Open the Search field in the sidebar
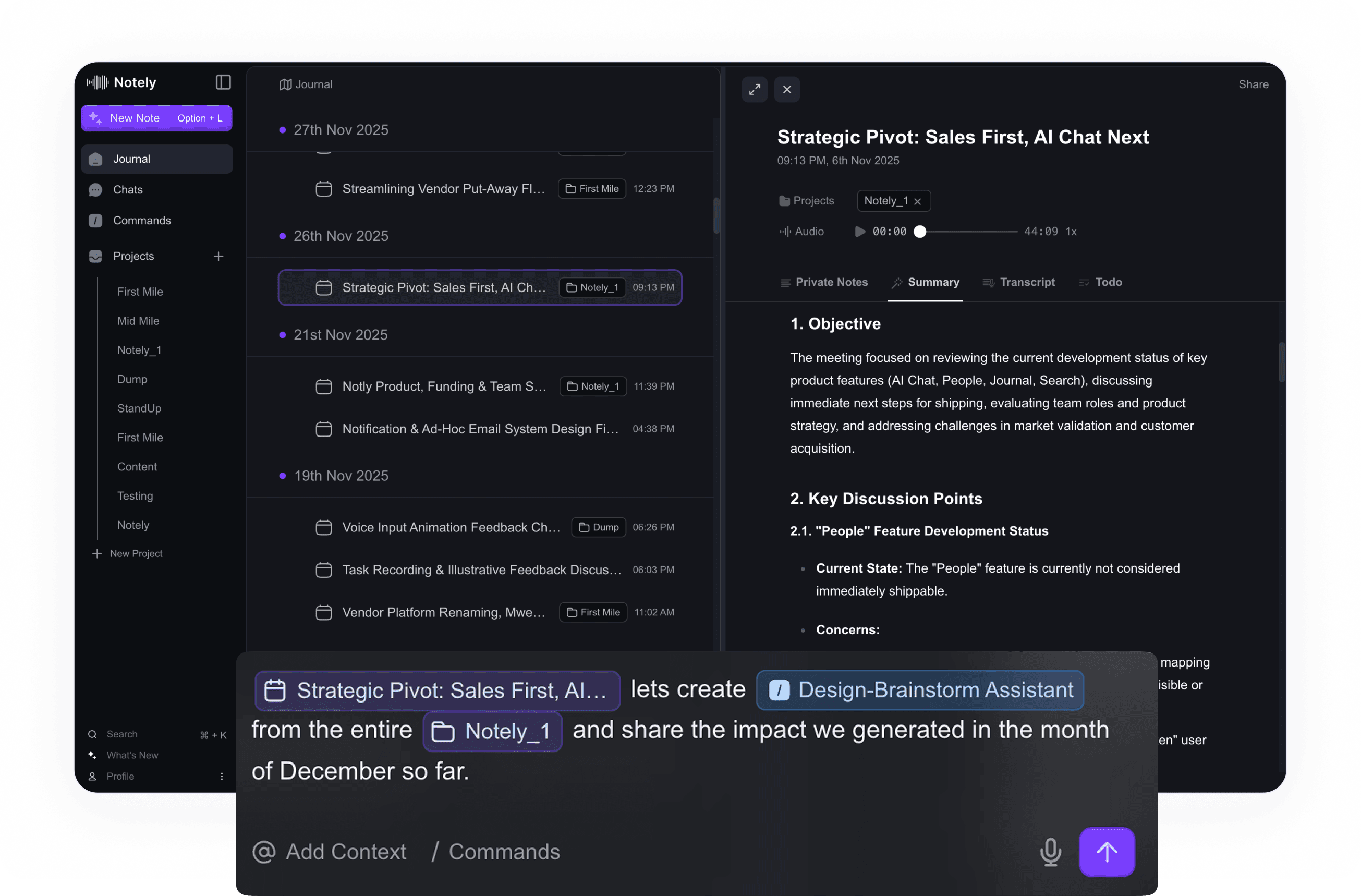 click(x=122, y=734)
